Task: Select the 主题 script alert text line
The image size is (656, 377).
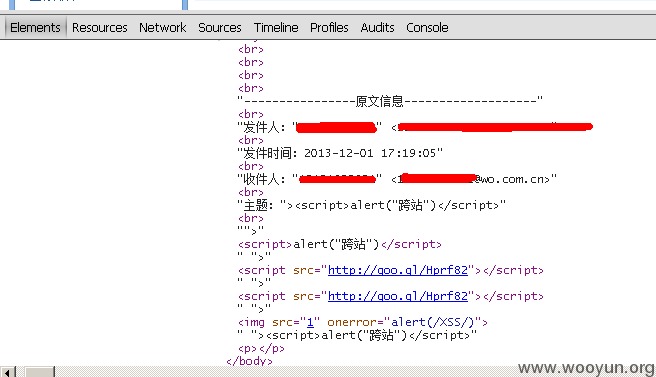Action: (372, 205)
